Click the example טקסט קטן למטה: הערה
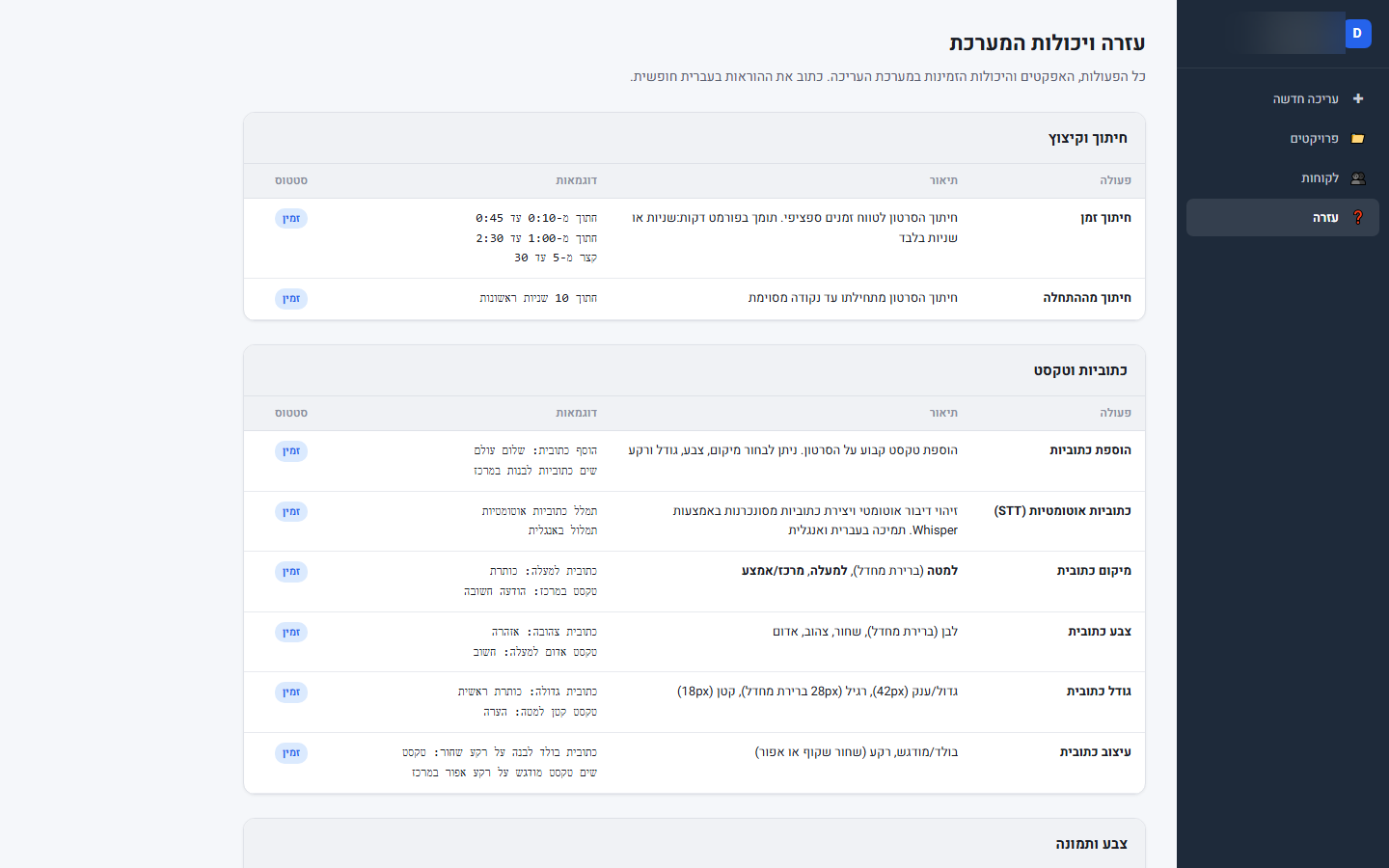The width and height of the screenshot is (1389, 868). coord(540,712)
